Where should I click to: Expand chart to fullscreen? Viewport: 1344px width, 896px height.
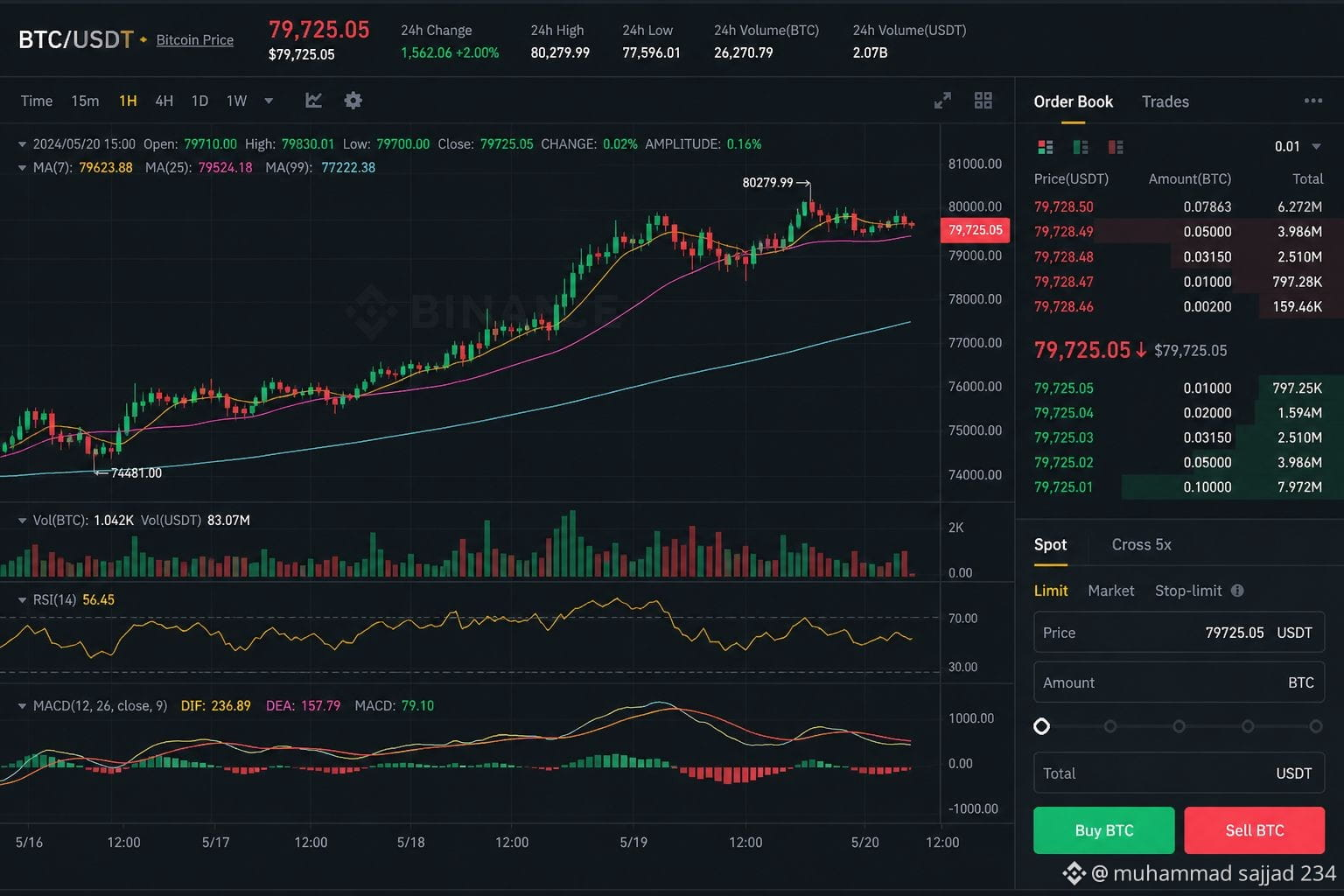(942, 101)
